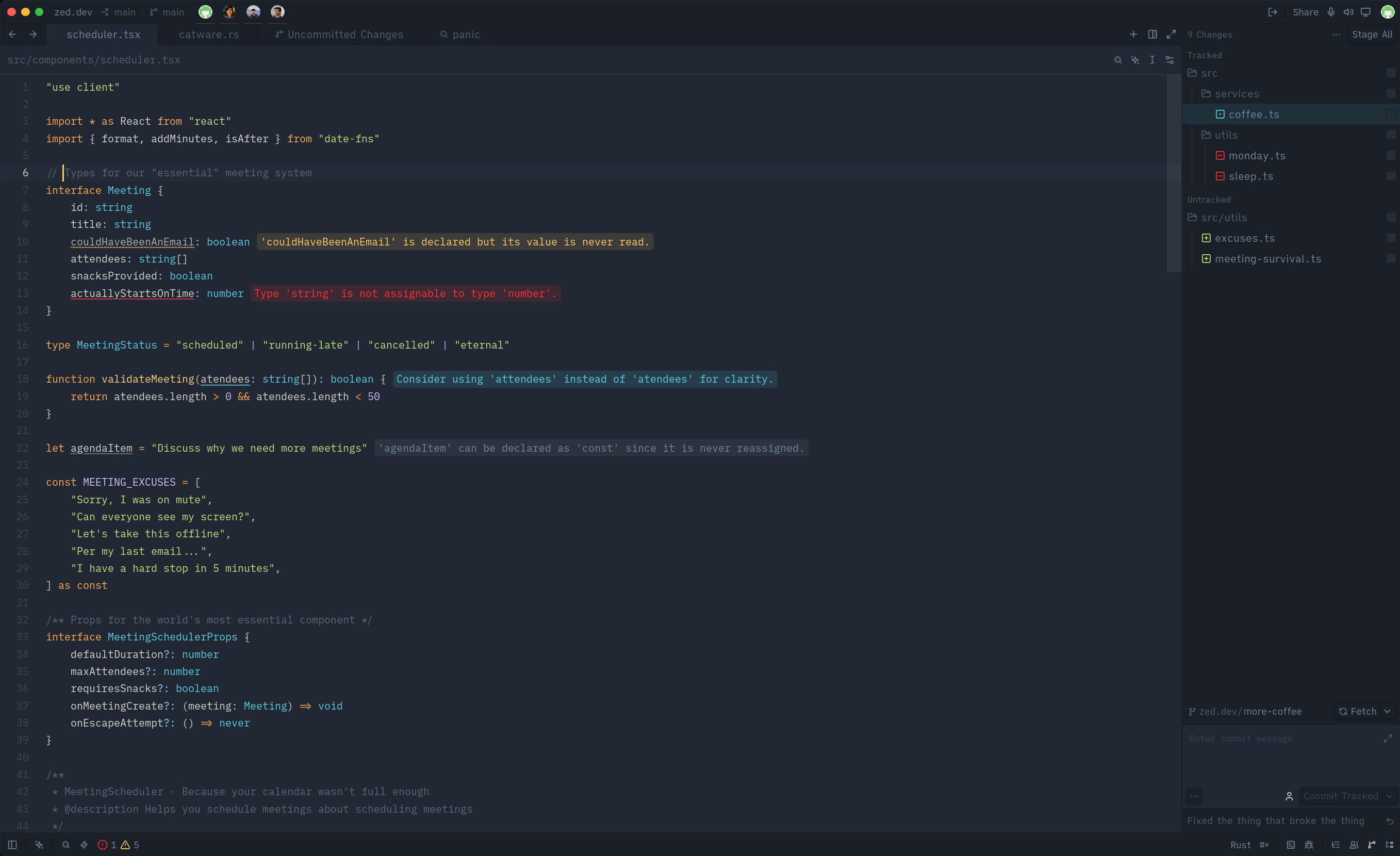Stage the meeting-survival.ts checkbox
This screenshot has width=1400, height=856.
[x=1390, y=259]
